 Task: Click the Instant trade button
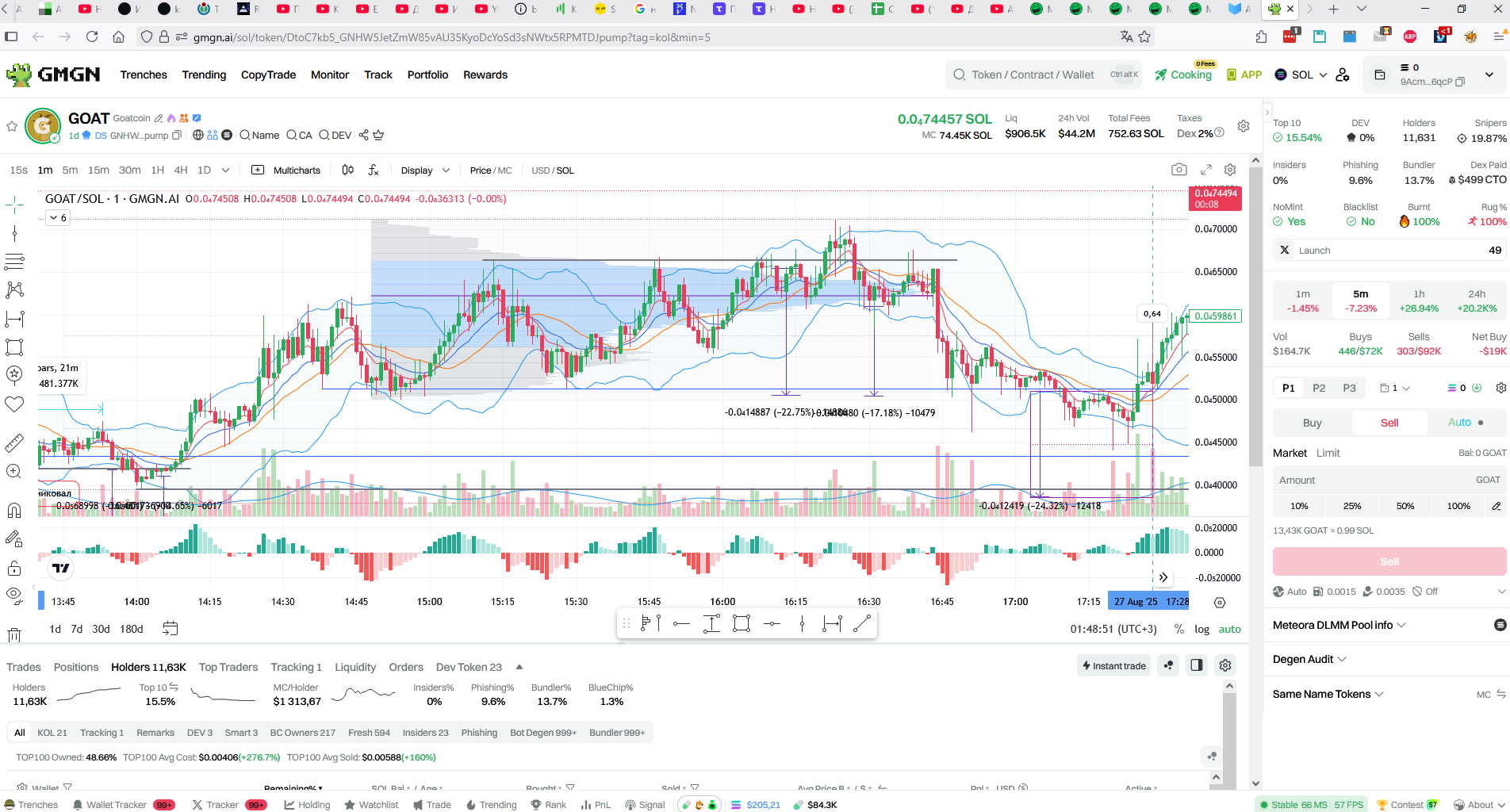(1114, 665)
